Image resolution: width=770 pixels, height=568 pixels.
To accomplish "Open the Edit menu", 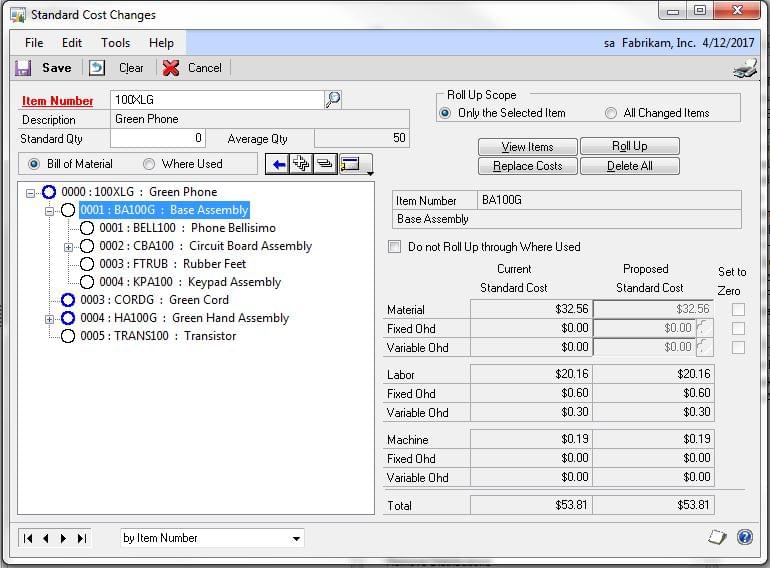I will coord(72,43).
